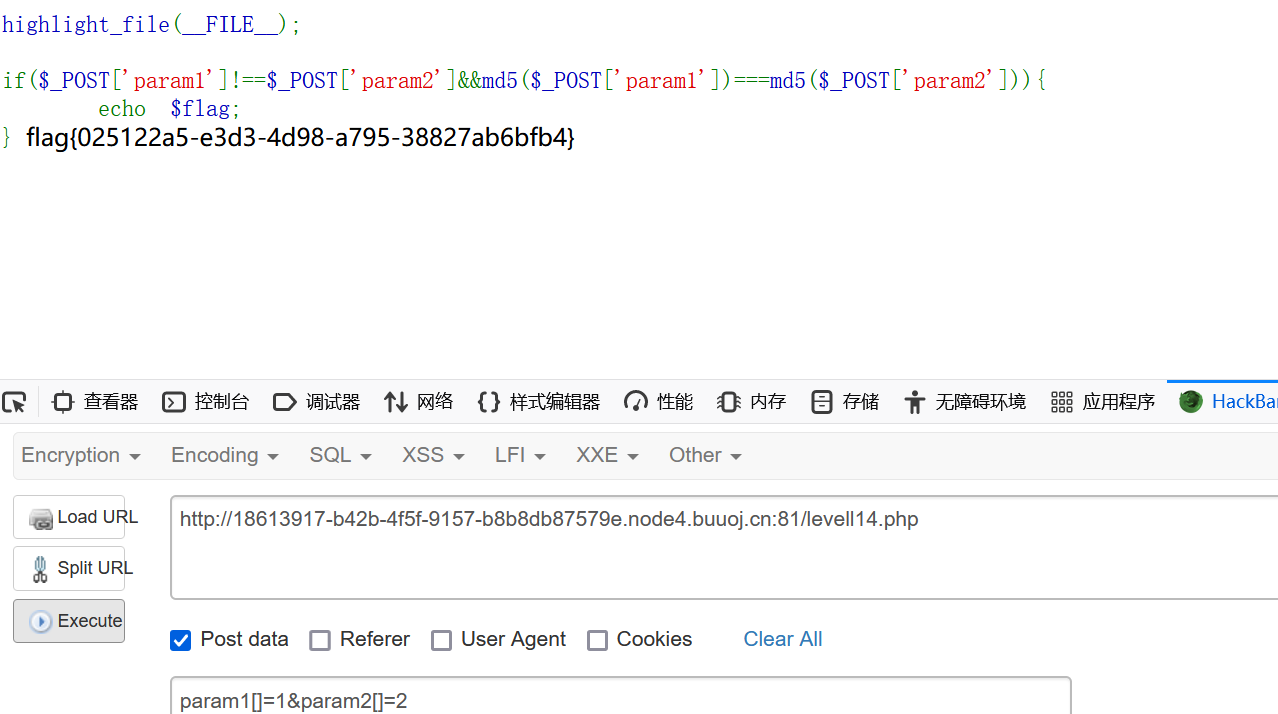Select the param1 post data field
Screen dimensions: 1278x714
pos(620,697)
